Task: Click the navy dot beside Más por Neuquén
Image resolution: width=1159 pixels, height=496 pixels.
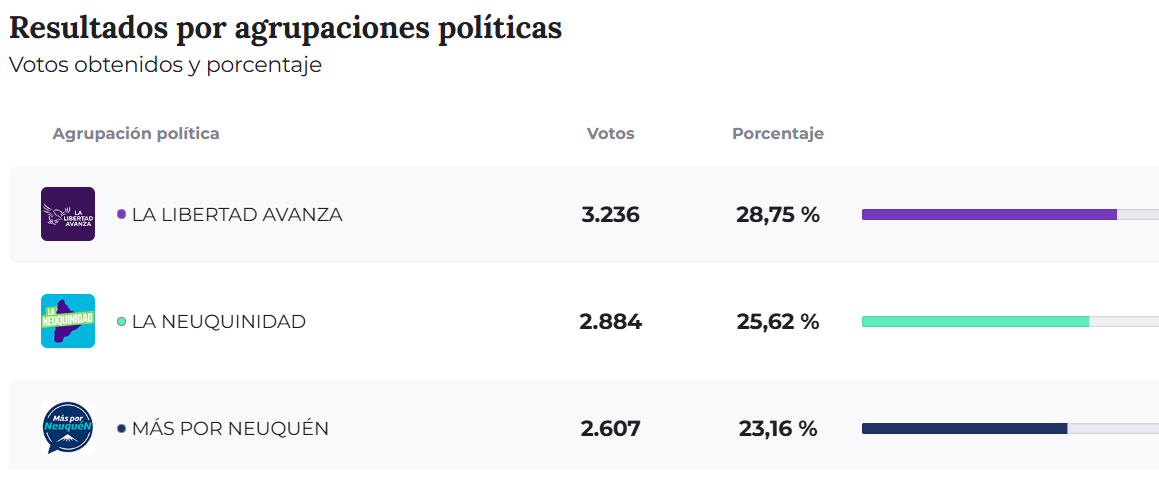Action: click(x=122, y=429)
